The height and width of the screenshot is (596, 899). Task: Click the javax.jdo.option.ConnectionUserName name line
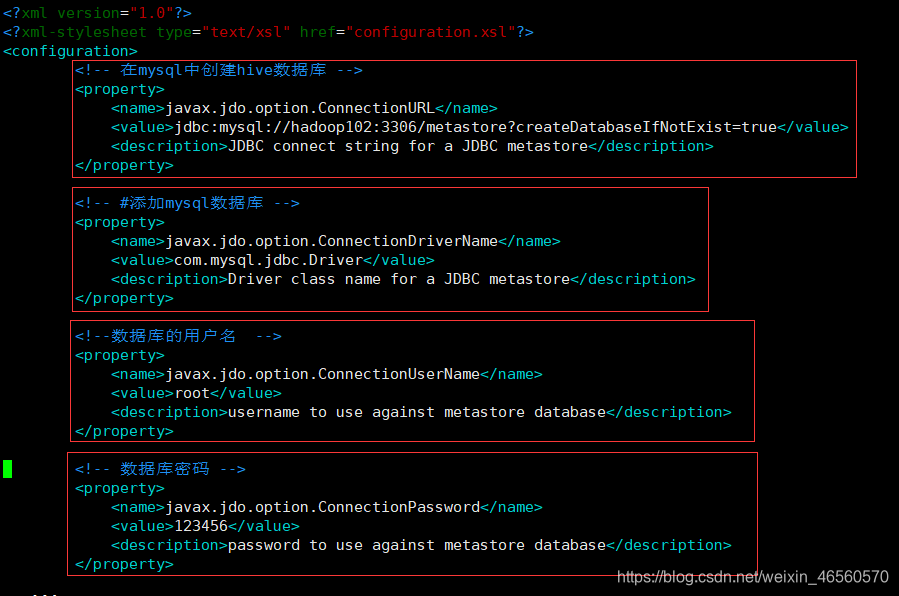pos(327,374)
